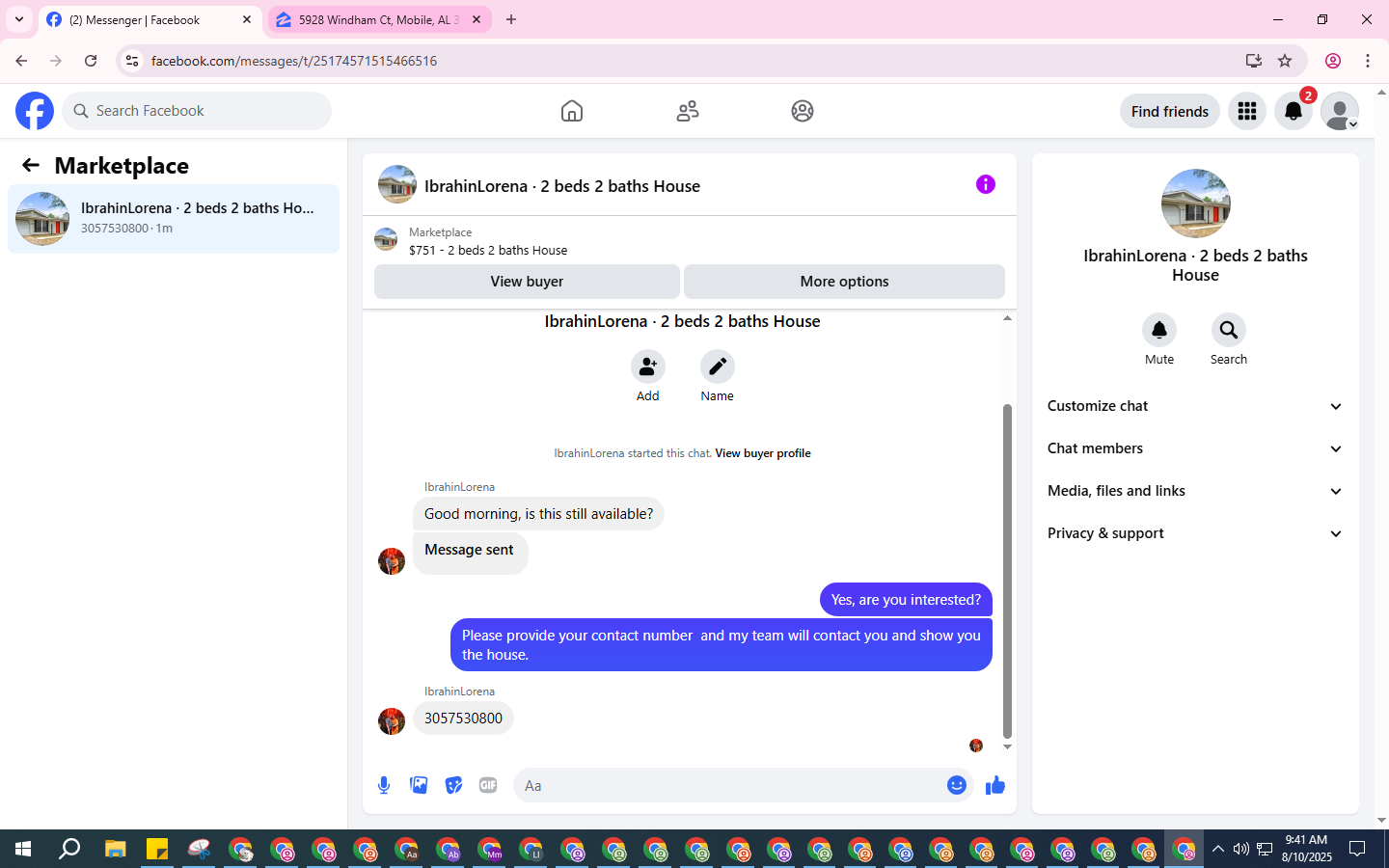This screenshot has width=1389, height=868.
Task: Click the browser reload icon
Action: (91, 61)
